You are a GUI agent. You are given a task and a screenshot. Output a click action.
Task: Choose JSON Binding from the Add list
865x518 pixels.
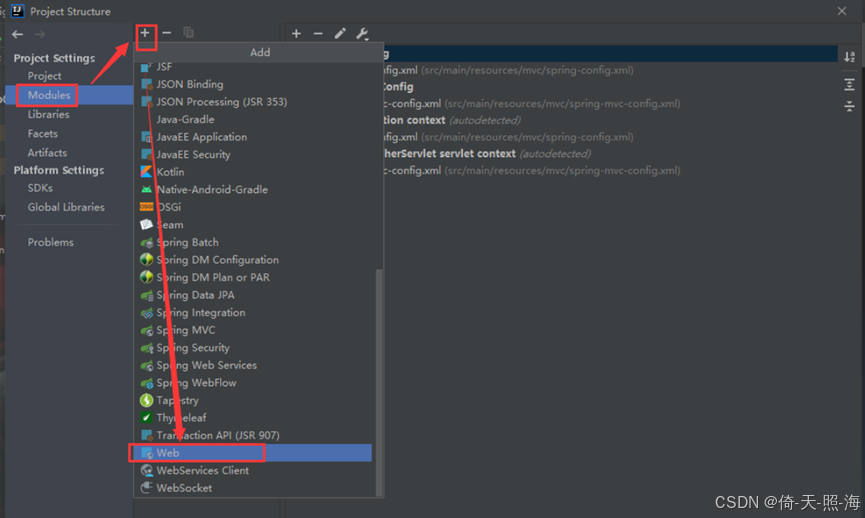(x=254, y=84)
